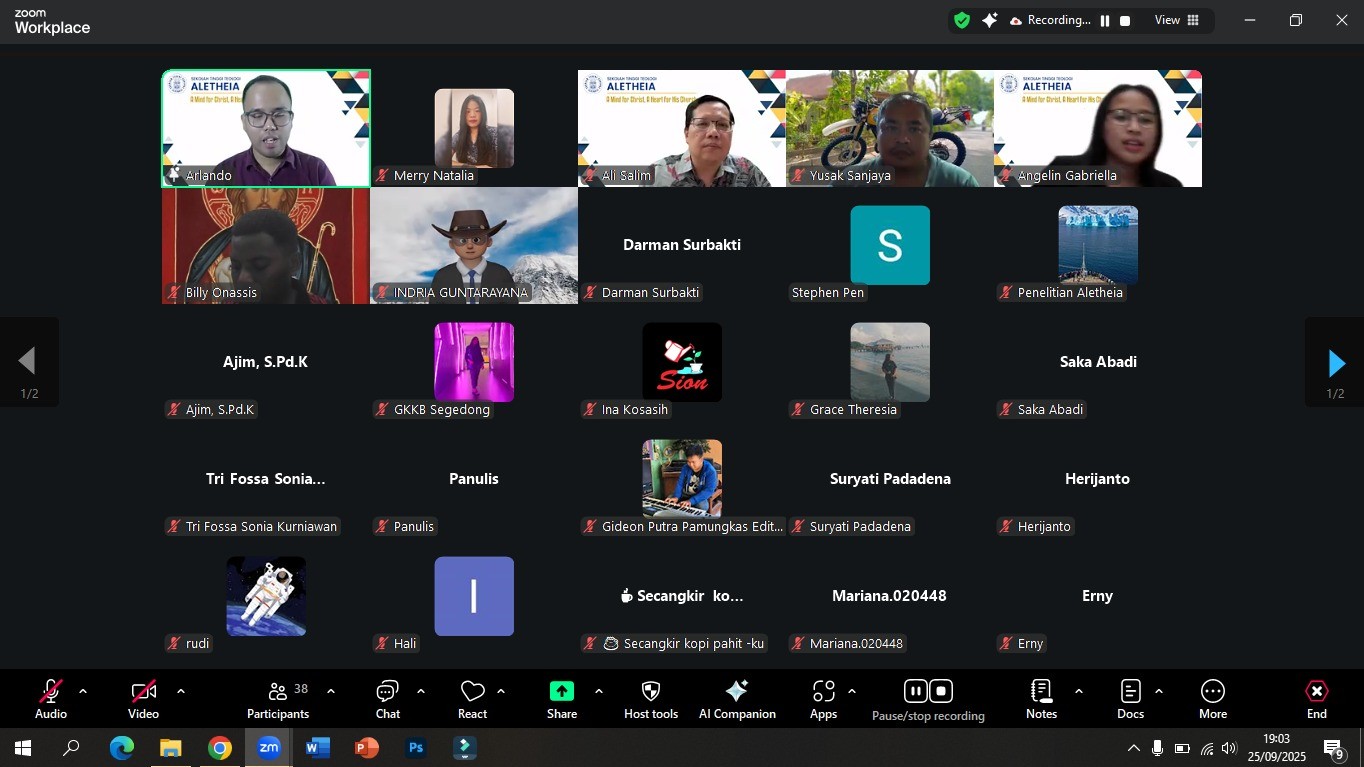This screenshot has height=767, width=1364.
Task: Expand audio options arrow next to Audio
Action: click(x=83, y=691)
